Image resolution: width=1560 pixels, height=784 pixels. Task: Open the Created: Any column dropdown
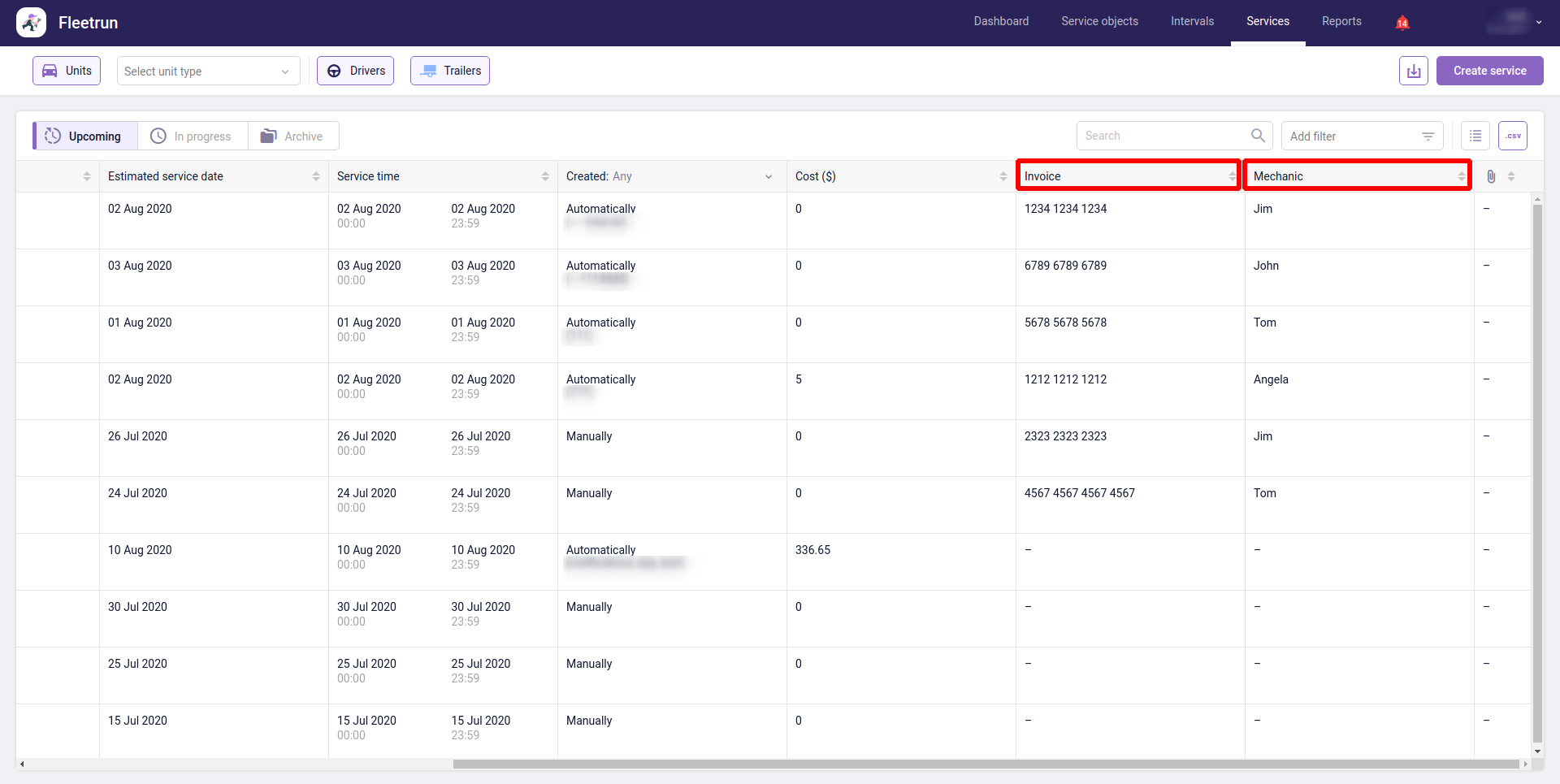[x=768, y=176]
